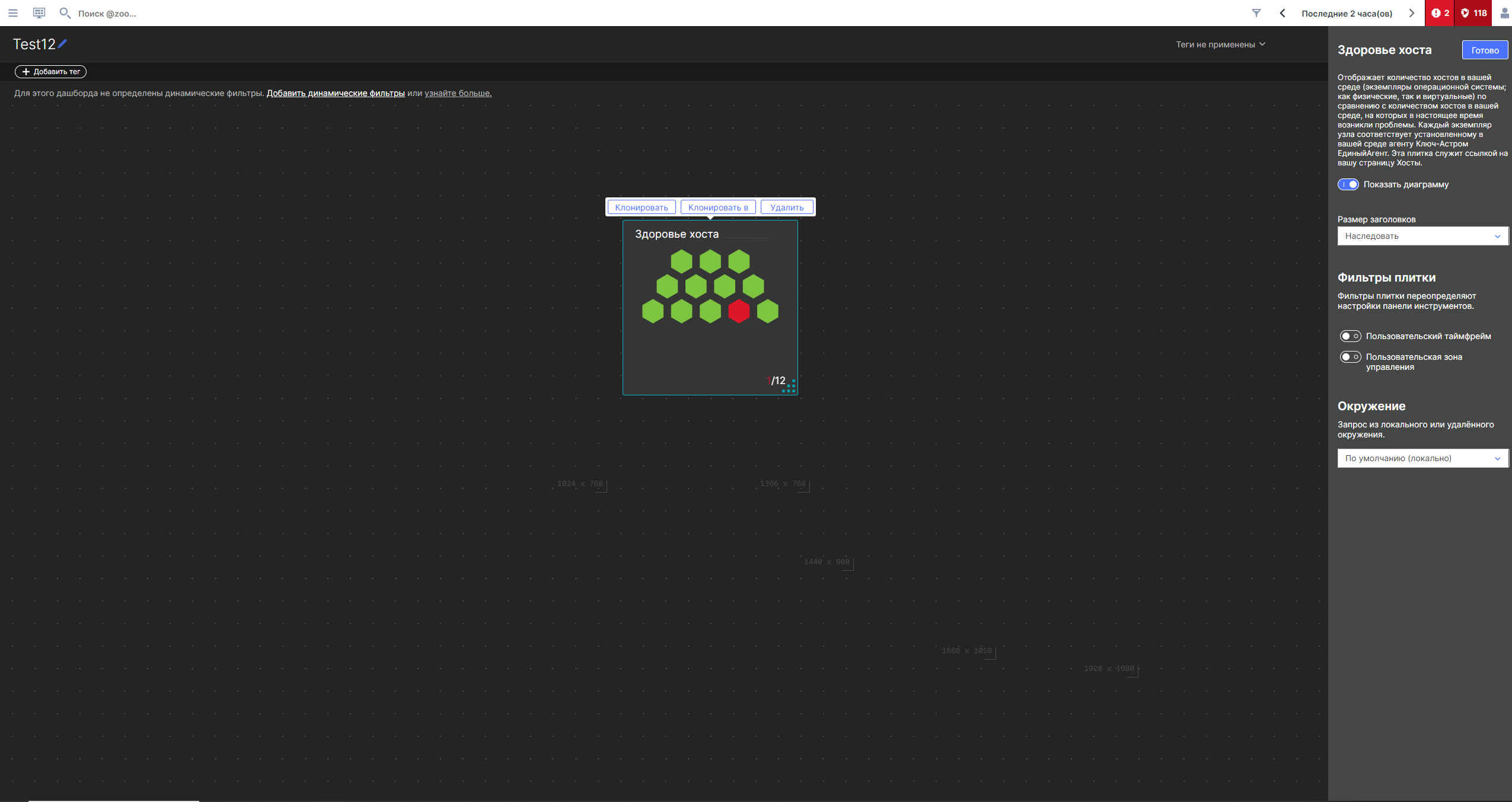Enable Пользовательская зона управления toggle
This screenshot has height=802, width=1512.
1350,357
